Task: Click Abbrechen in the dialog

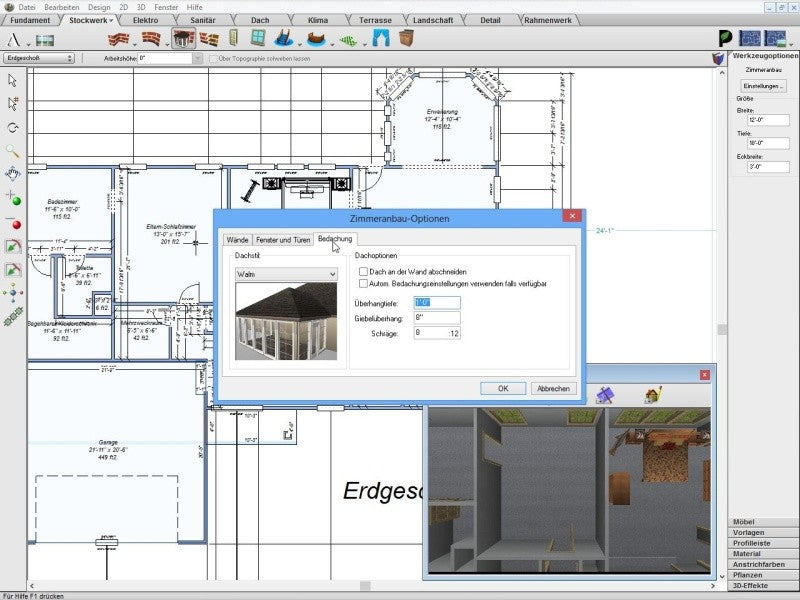Action: [x=554, y=388]
